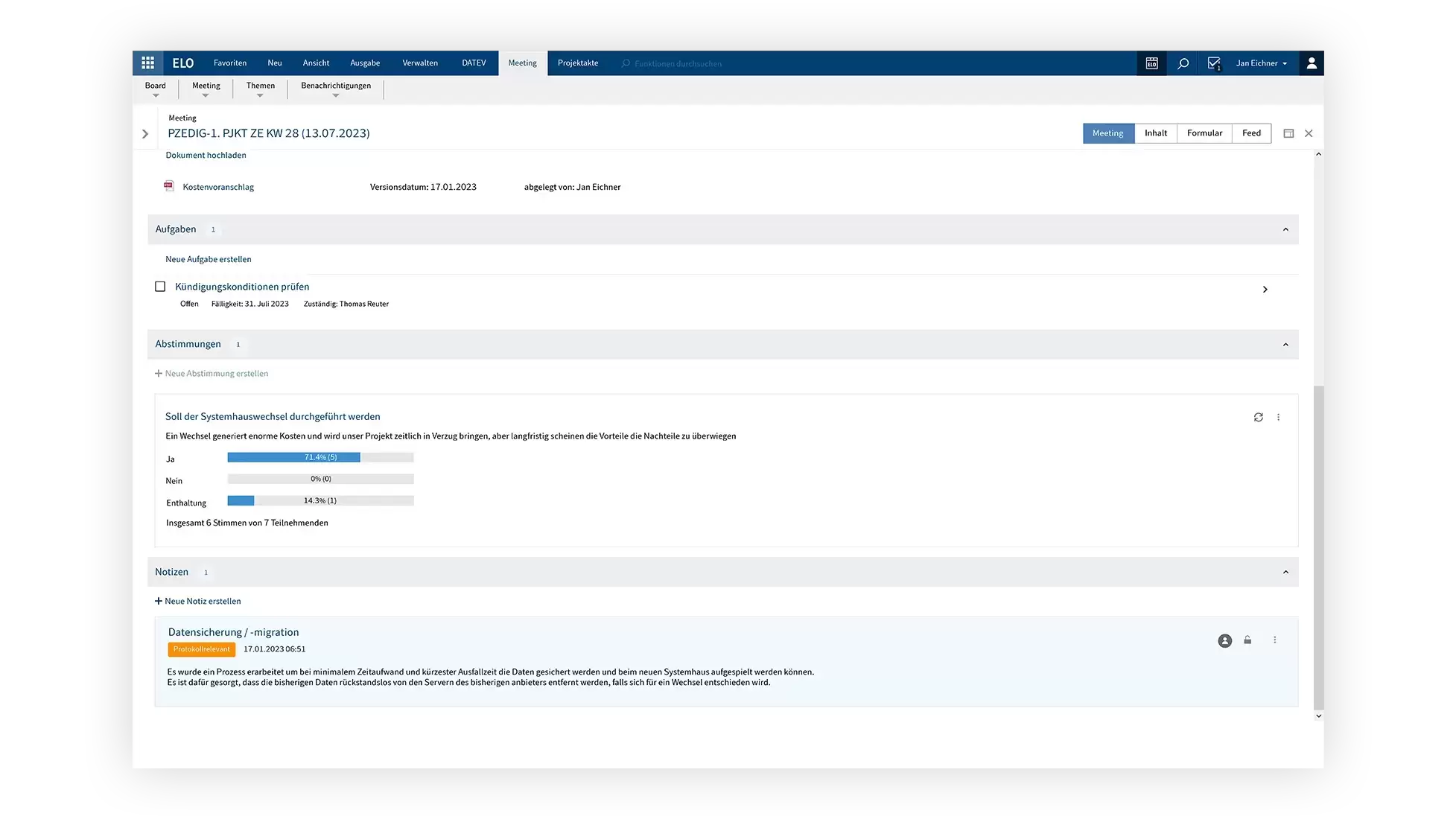This screenshot has width=1456, height=819.
Task: Collapse the Aufgaben section
Action: click(1285, 229)
